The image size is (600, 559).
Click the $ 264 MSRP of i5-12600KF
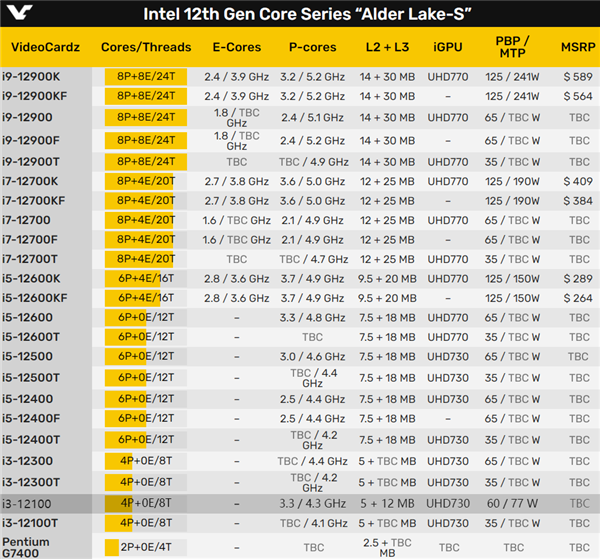pyautogui.click(x=578, y=298)
